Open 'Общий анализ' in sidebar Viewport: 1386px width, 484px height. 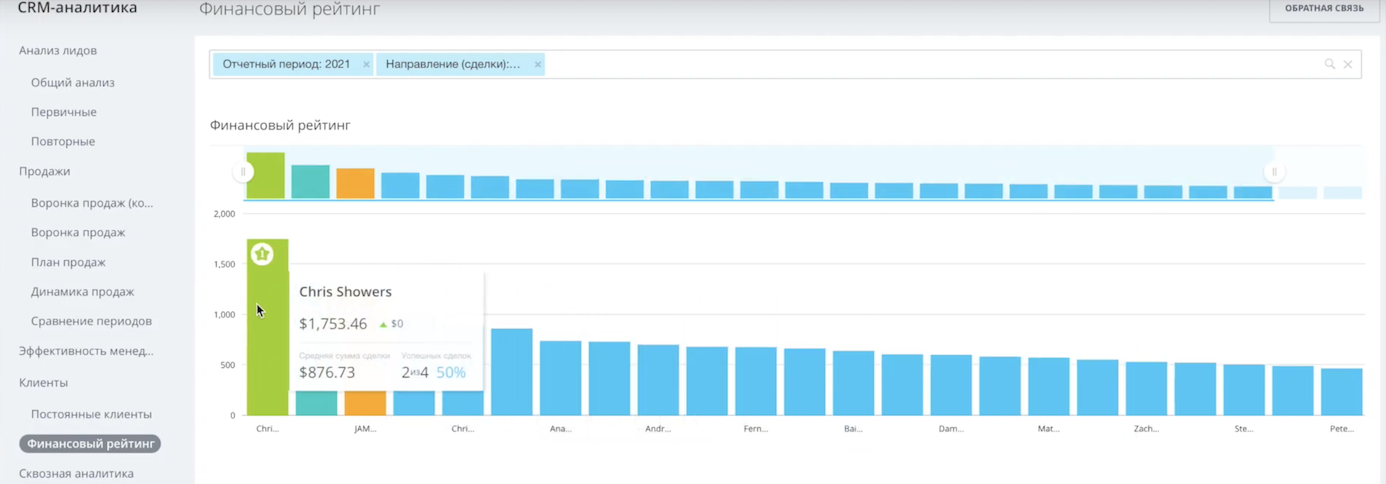72,82
